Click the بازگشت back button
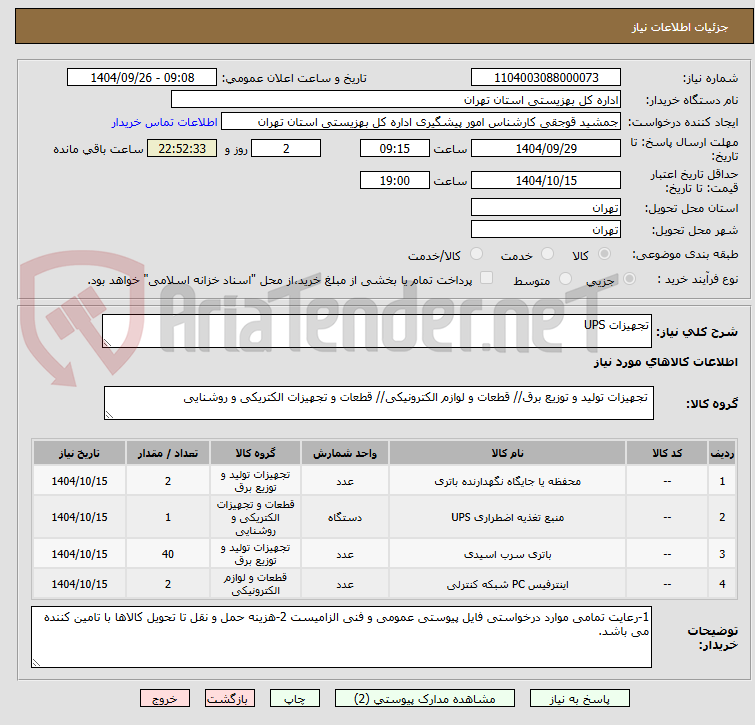The height and width of the screenshot is (725, 755). pos(230,699)
